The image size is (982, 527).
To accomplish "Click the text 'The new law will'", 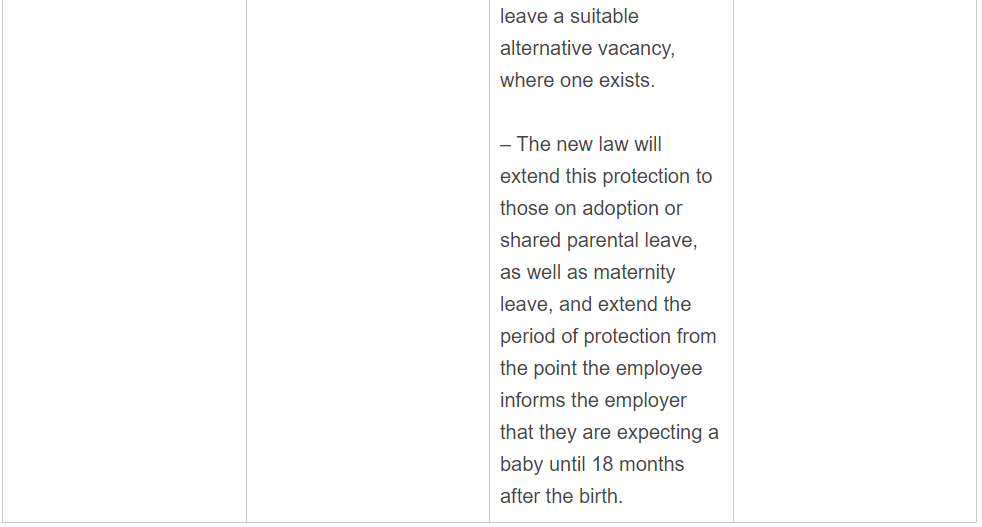I will [x=589, y=145].
